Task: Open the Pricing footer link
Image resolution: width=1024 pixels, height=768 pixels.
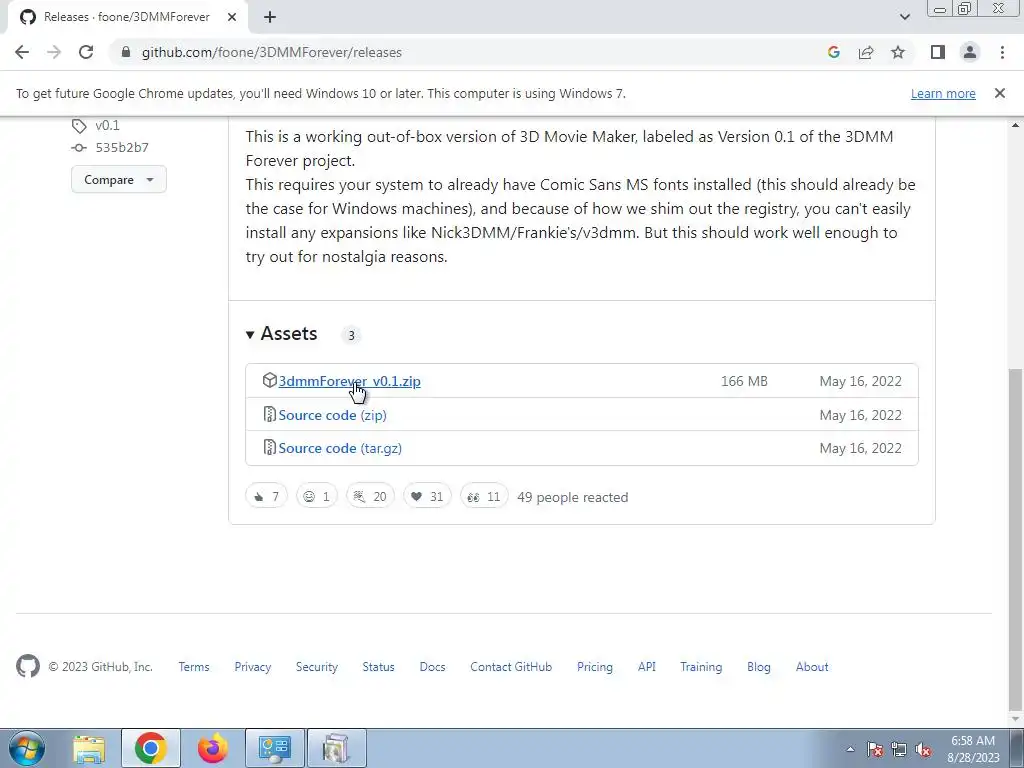Action: (595, 667)
